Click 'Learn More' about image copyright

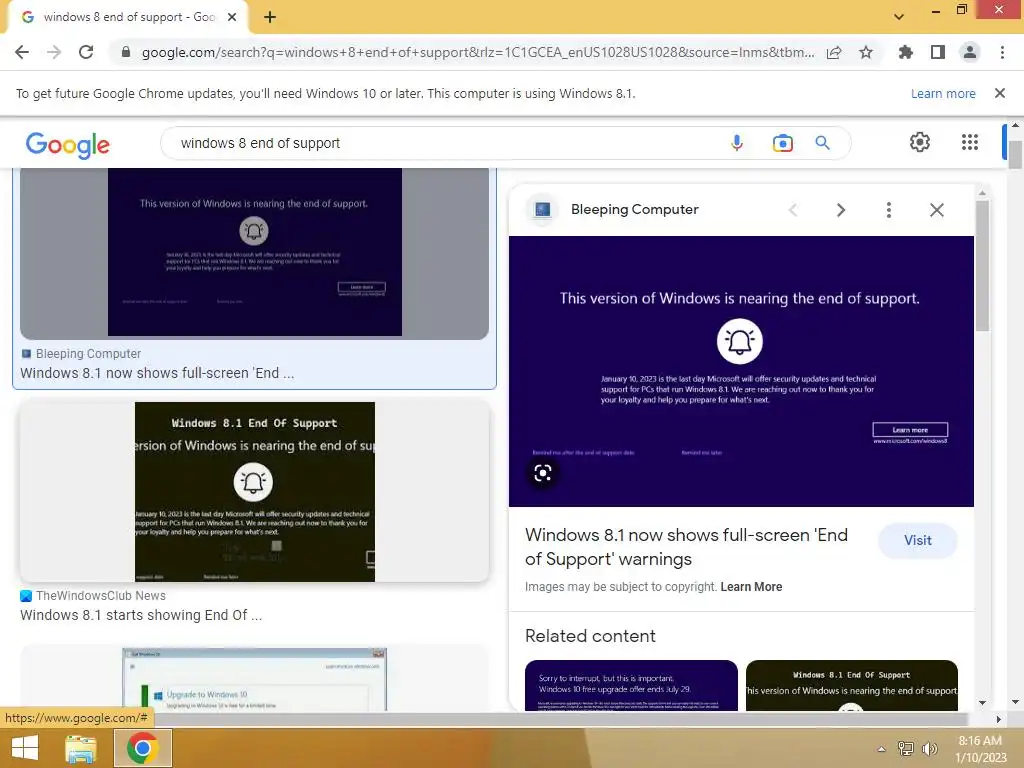(x=751, y=586)
